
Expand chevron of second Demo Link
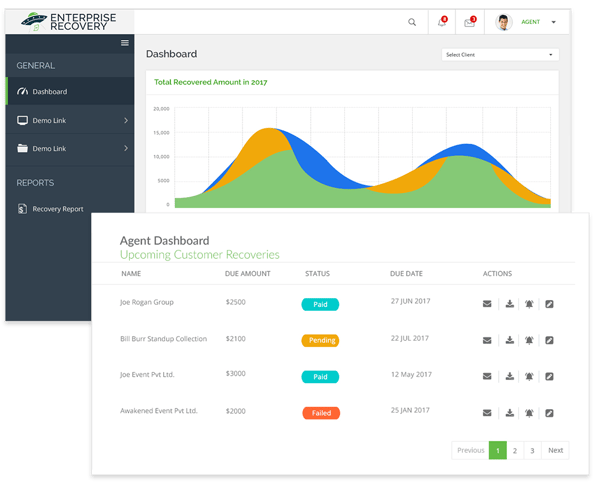[126, 148]
